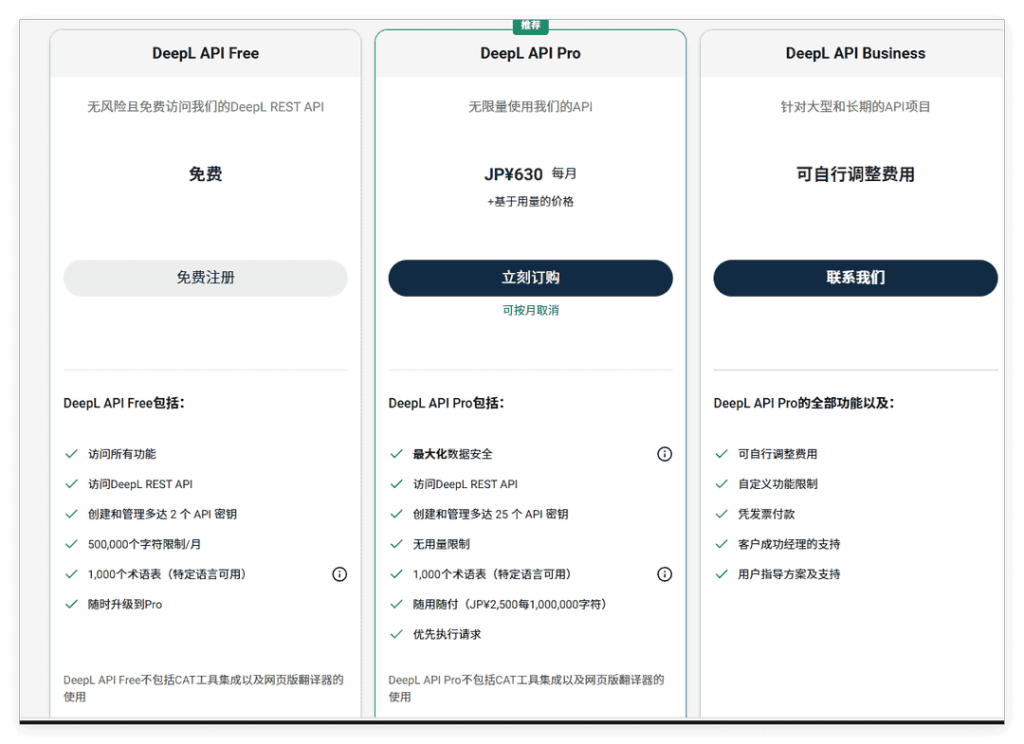The height and width of the screenshot is (744, 1024).
Task: Select the DeepL API Business plan header
Action: point(856,54)
